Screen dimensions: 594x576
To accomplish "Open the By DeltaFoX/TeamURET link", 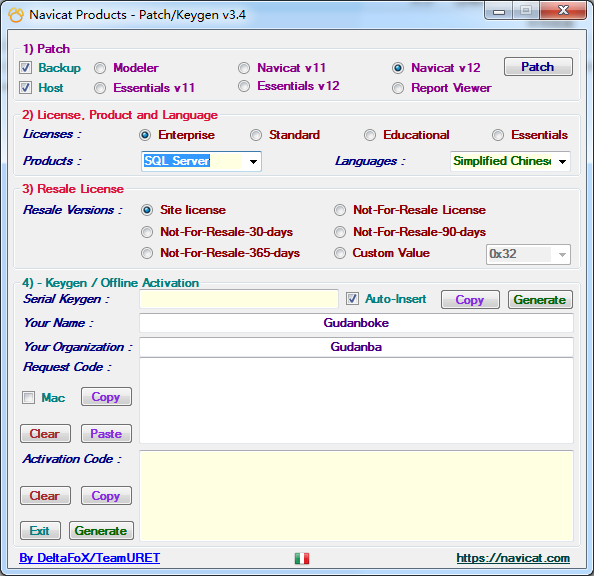I will click(x=89, y=558).
